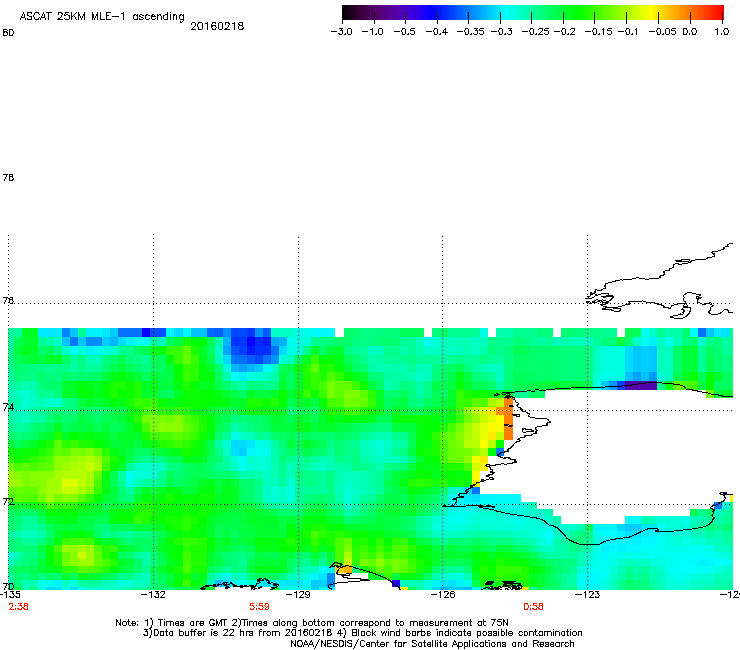Click the red 0:58 time stamp
The height and width of the screenshot is (650, 740).
coord(533,607)
